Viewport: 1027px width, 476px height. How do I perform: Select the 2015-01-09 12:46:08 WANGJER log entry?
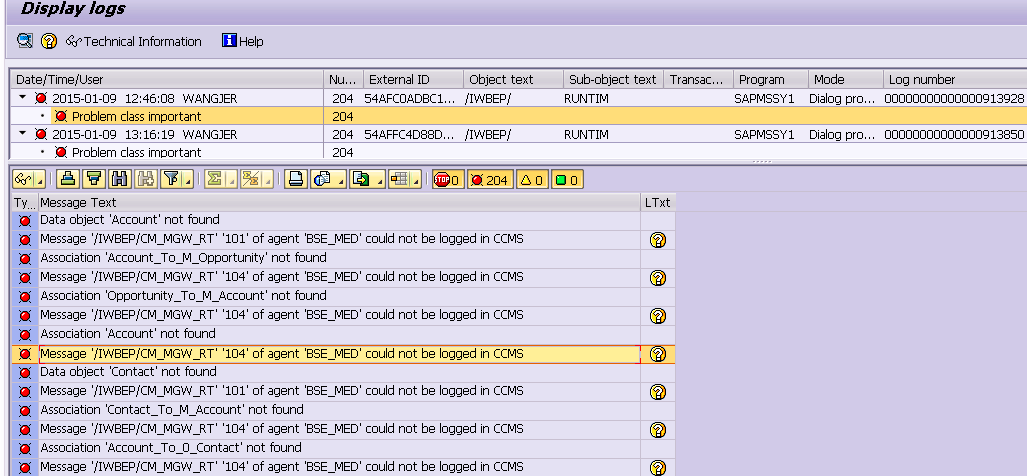144,99
